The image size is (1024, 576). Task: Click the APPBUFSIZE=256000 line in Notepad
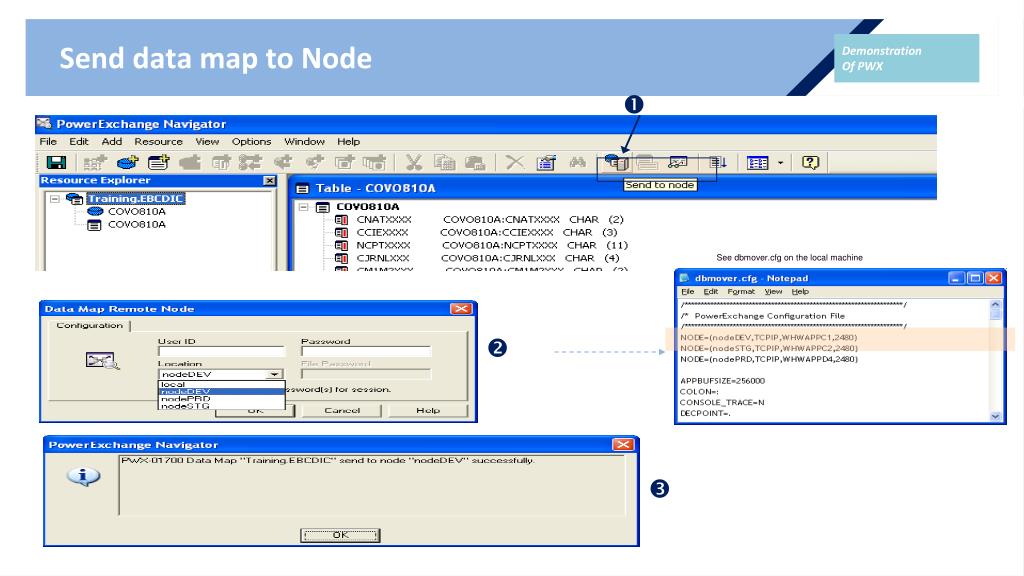(722, 381)
